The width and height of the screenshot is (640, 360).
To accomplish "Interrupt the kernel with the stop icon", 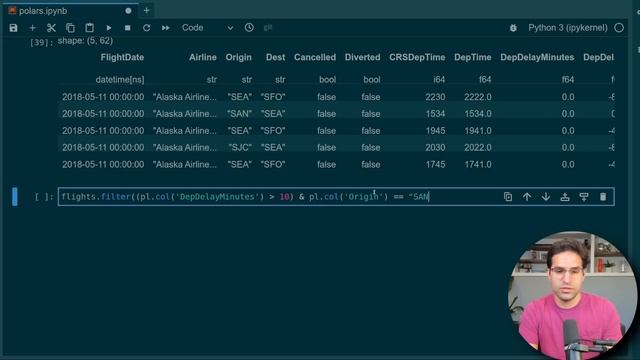I will (127, 28).
